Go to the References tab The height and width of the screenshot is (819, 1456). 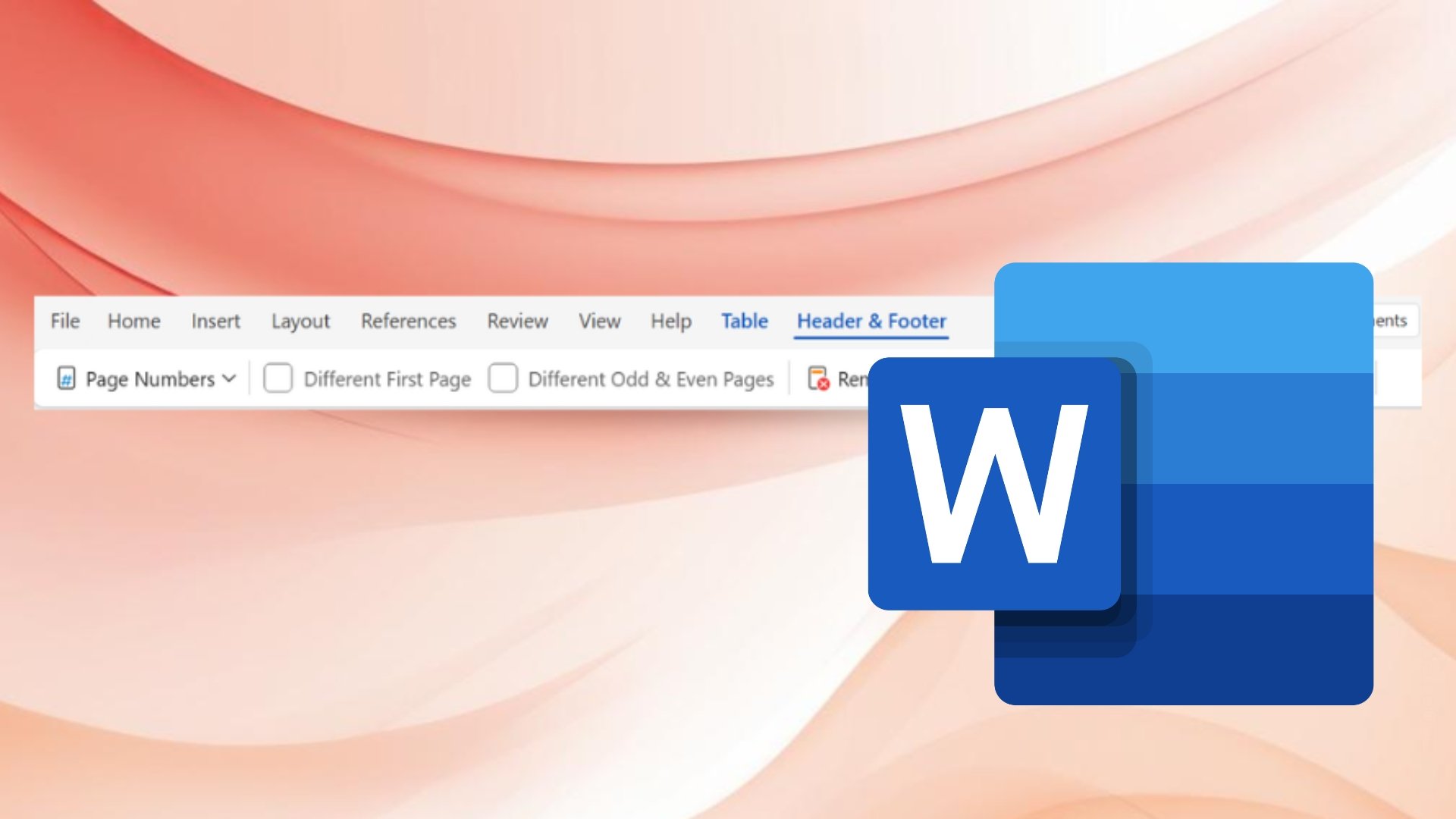click(408, 321)
